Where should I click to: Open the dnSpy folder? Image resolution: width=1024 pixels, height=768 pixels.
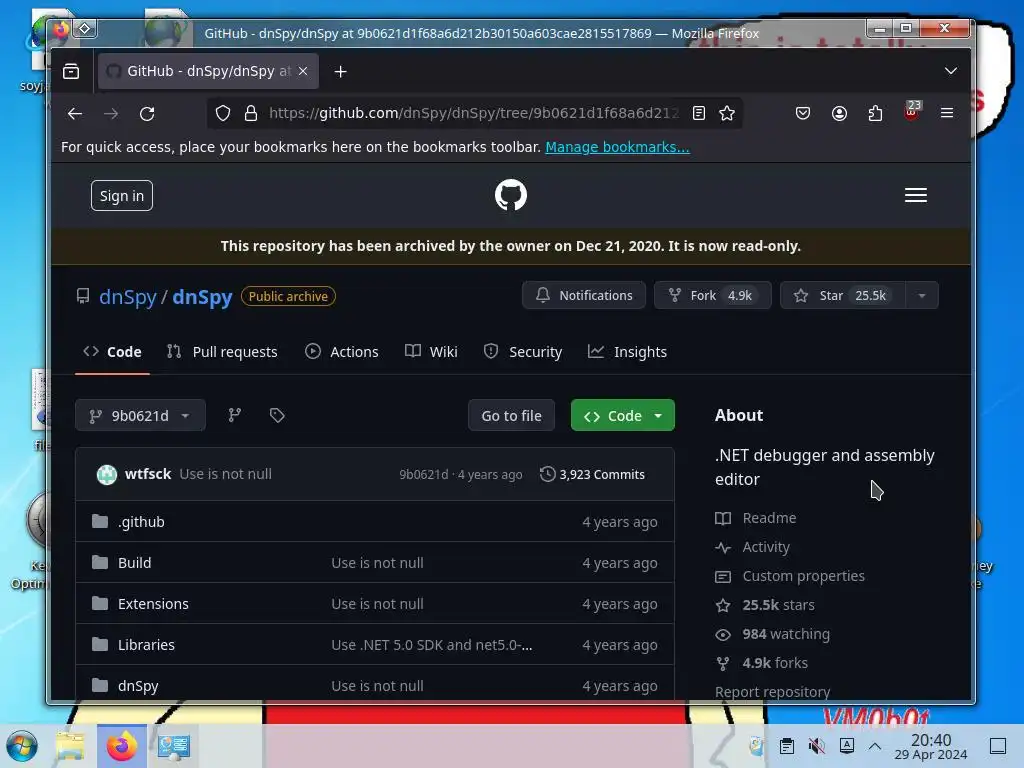tap(138, 686)
